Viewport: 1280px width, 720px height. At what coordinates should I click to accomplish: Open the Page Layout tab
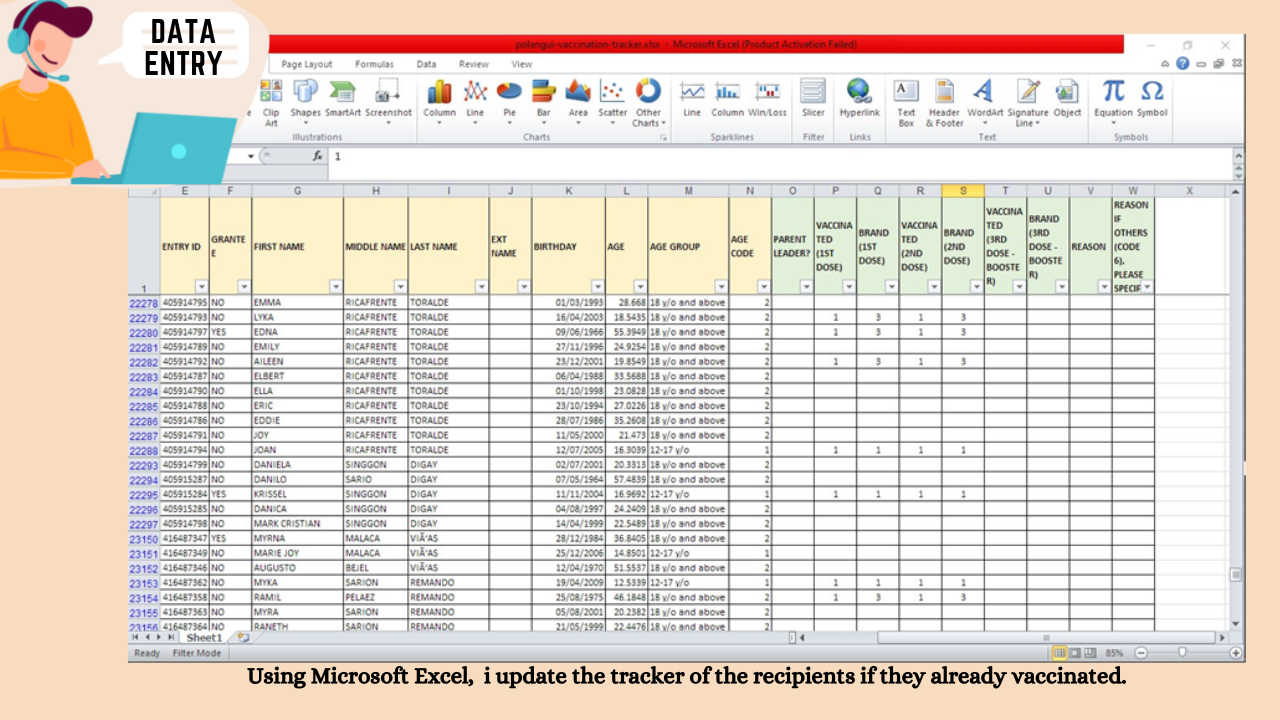(x=307, y=64)
